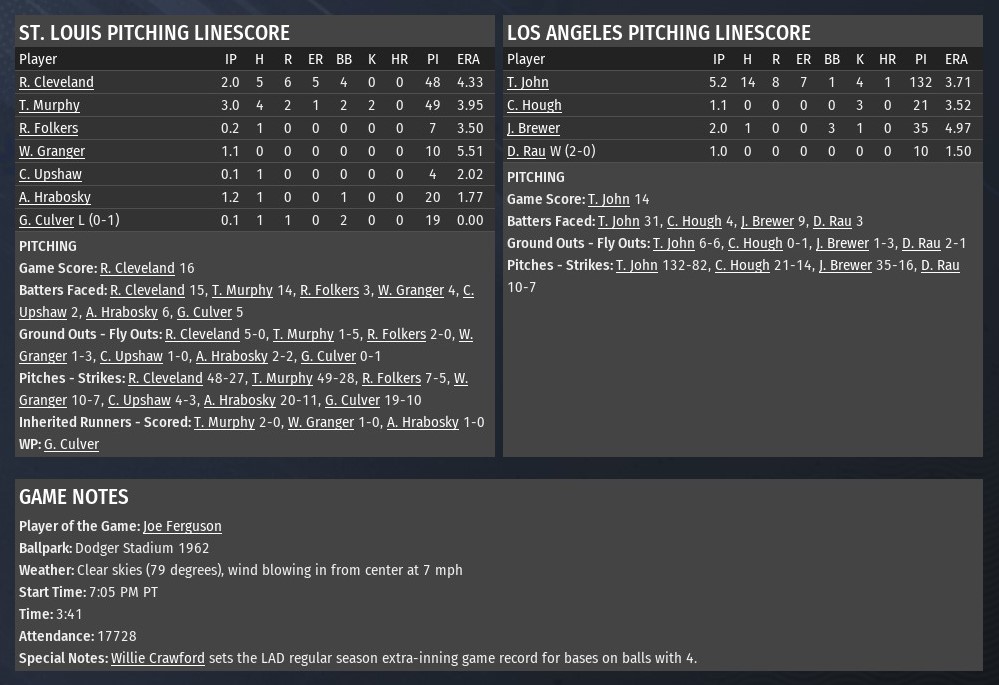The image size is (999, 685).
Task: Open winning pitcher D. Rau's table row link
Action: pos(526,151)
